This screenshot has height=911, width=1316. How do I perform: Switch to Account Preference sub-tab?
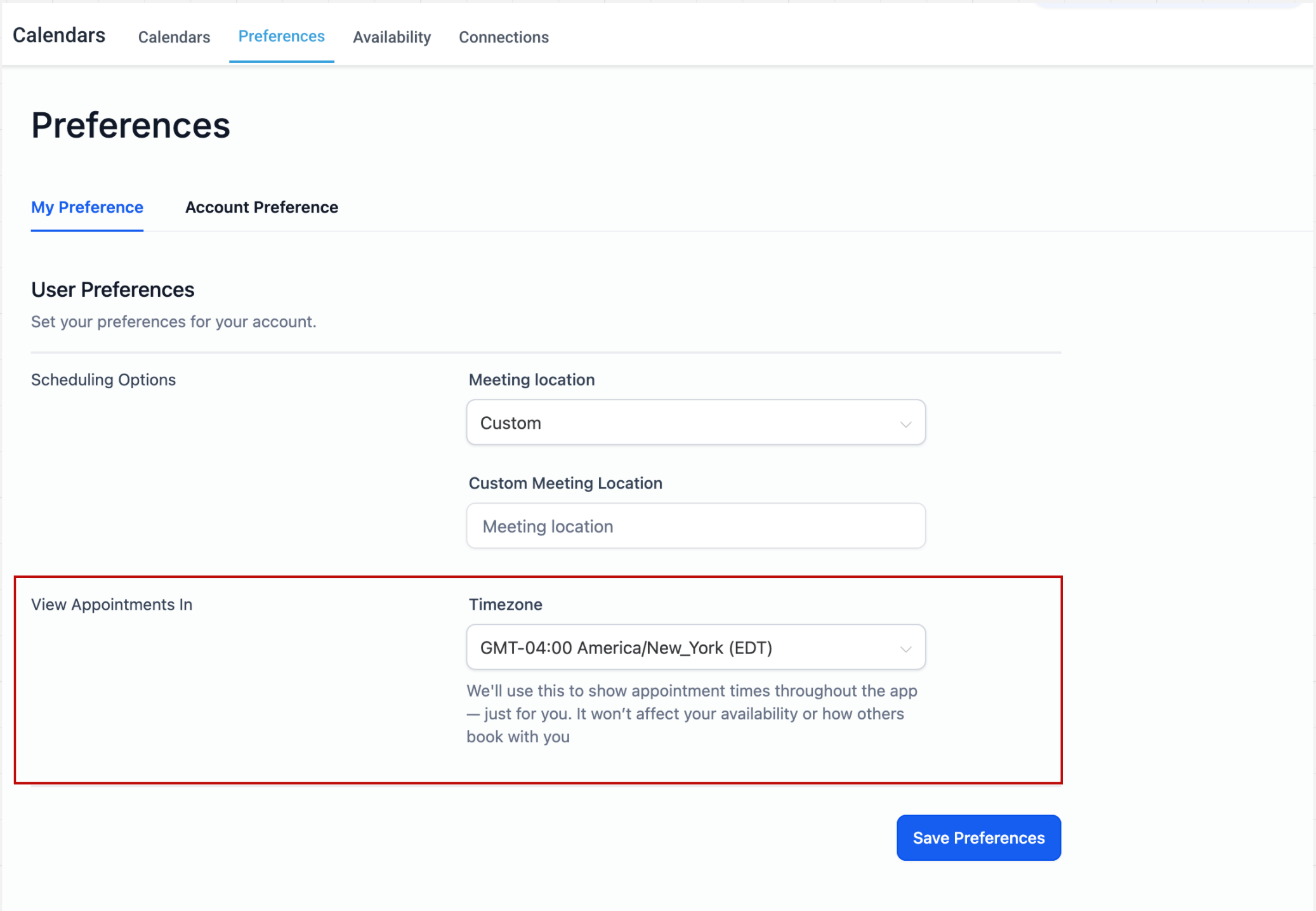tap(261, 207)
